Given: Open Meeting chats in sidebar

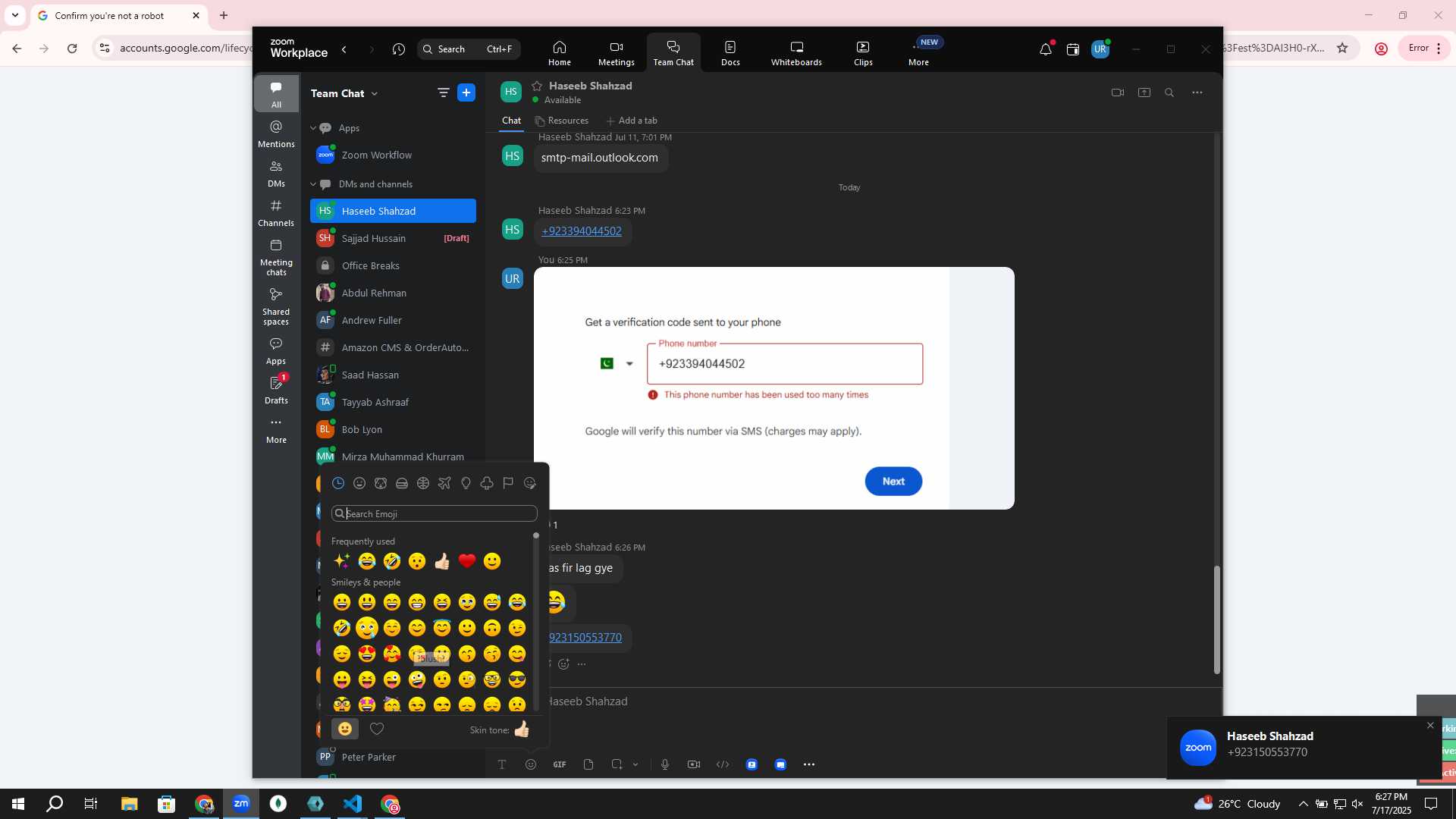Looking at the screenshot, I should pyautogui.click(x=276, y=257).
